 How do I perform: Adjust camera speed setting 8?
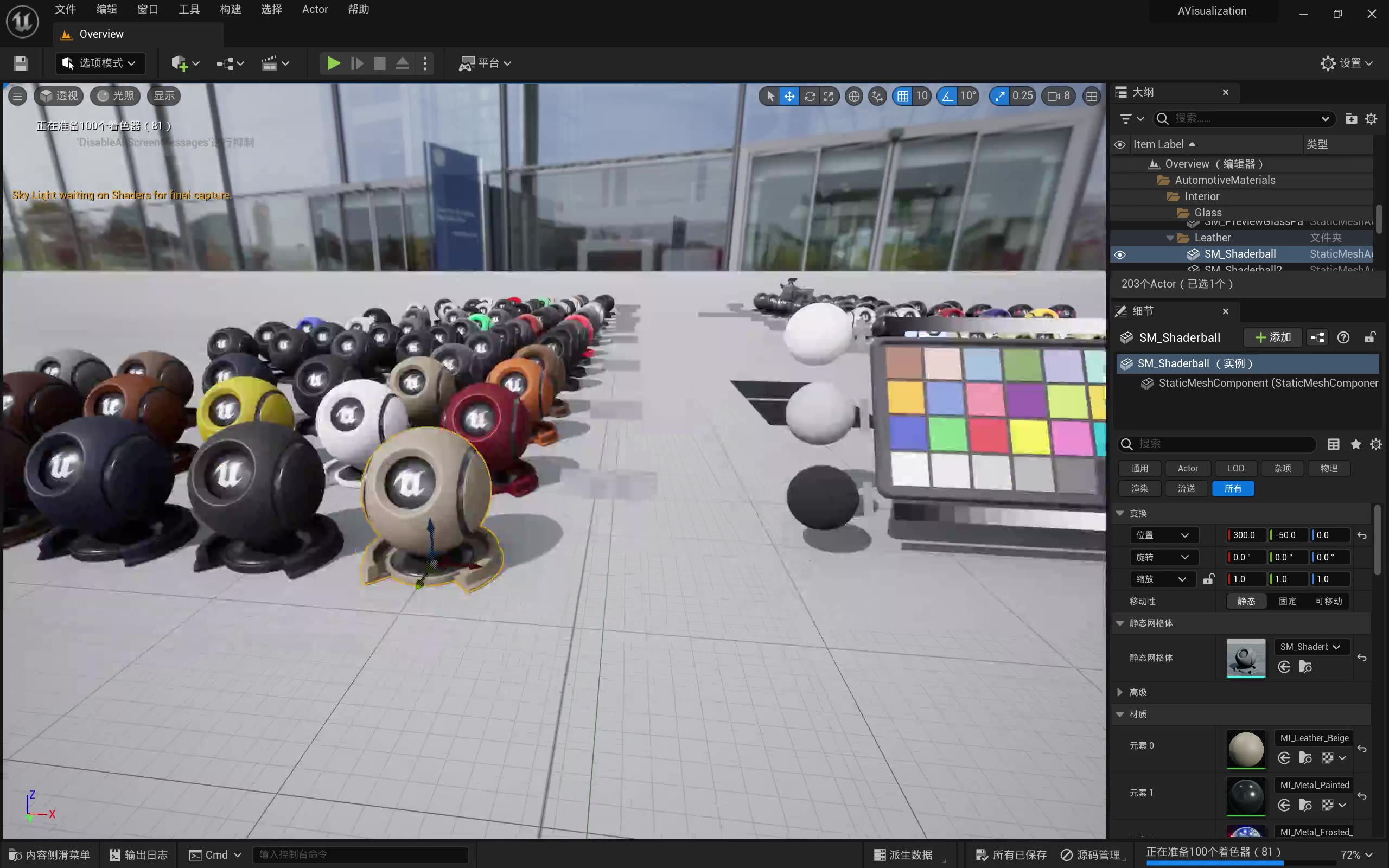(x=1059, y=96)
